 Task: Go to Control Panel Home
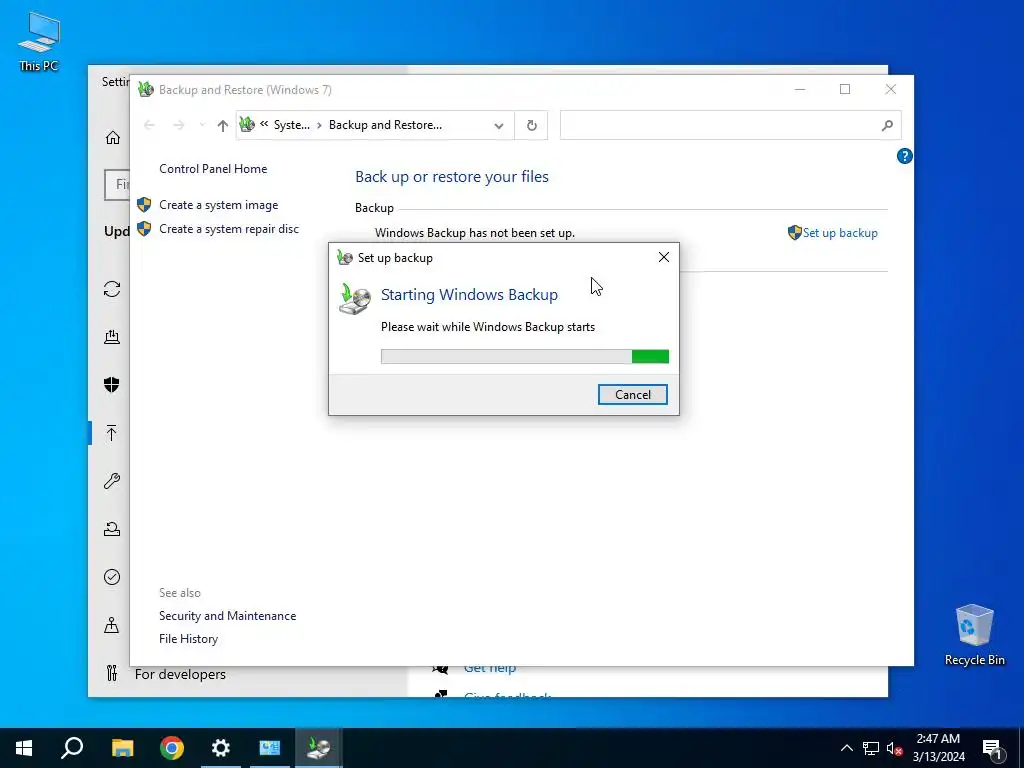(x=213, y=168)
